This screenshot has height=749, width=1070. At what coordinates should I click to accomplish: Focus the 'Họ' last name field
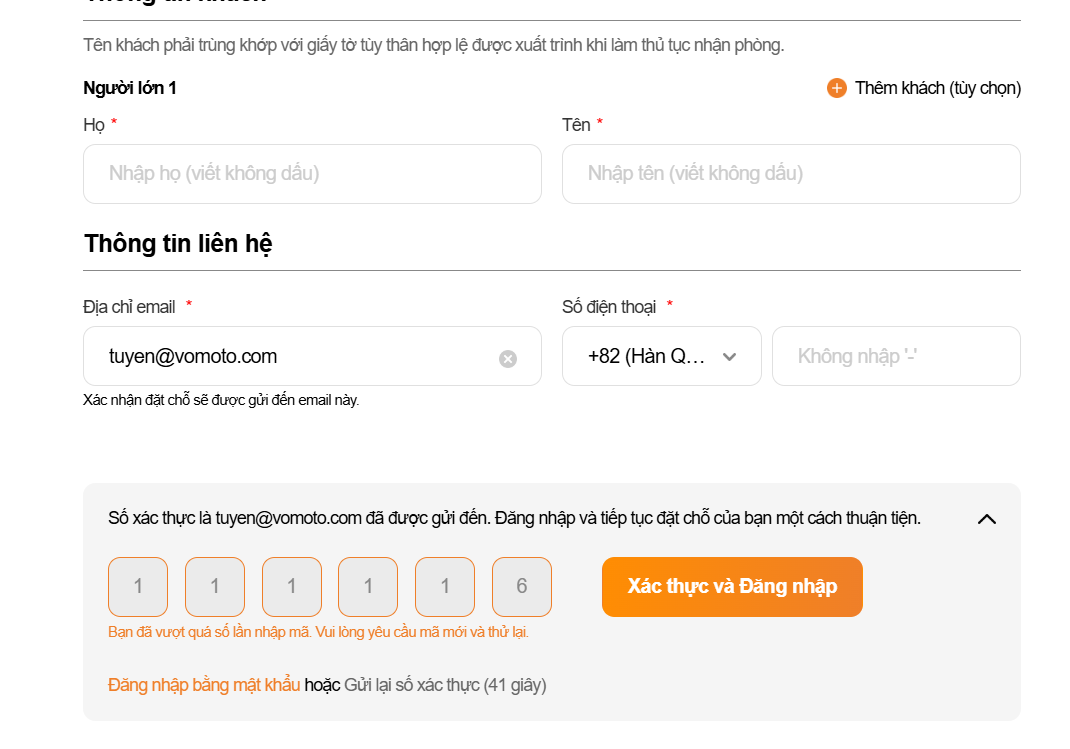312,174
